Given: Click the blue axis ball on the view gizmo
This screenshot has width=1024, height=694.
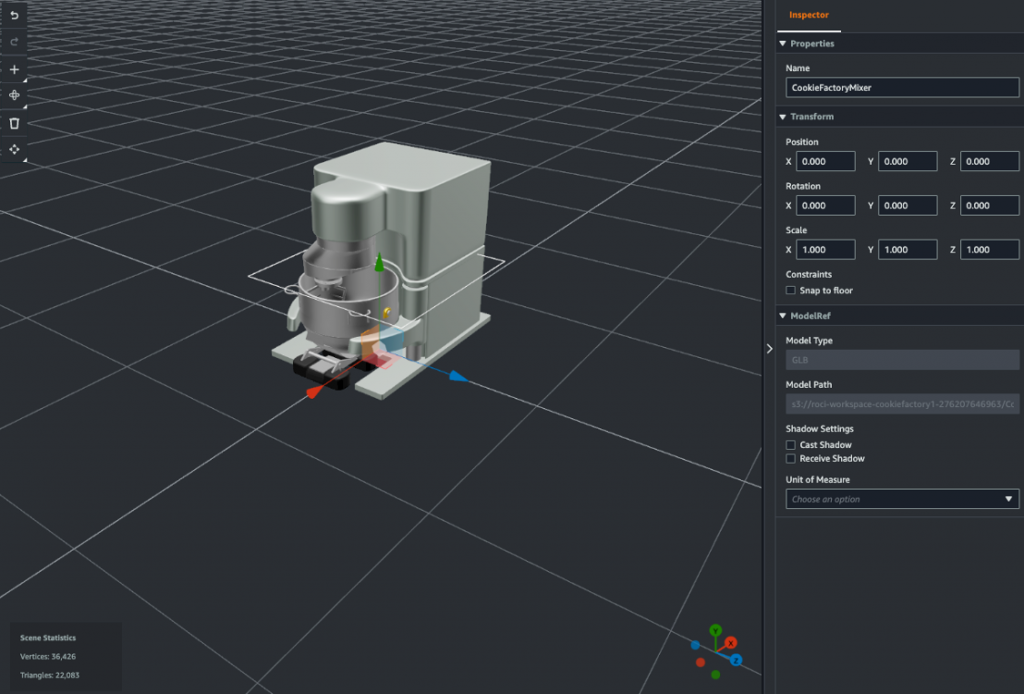Looking at the screenshot, I should (x=736, y=660).
